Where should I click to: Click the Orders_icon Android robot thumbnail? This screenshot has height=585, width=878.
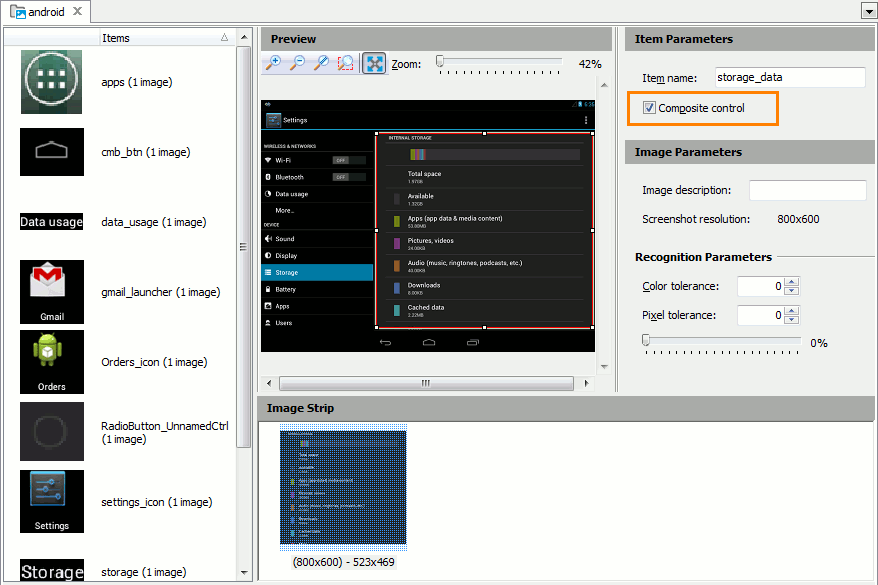coord(51,362)
